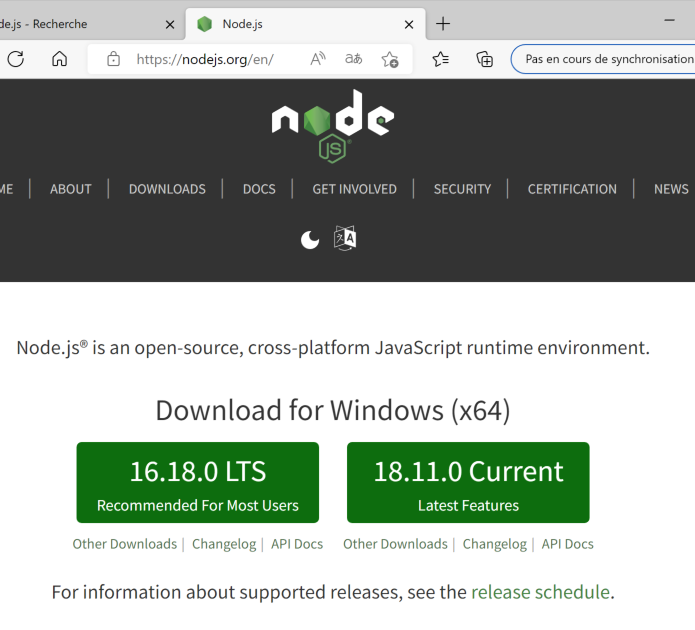Image resolution: width=695 pixels, height=630 pixels.
Task: Click the translate page icon in address bar
Action: (354, 59)
